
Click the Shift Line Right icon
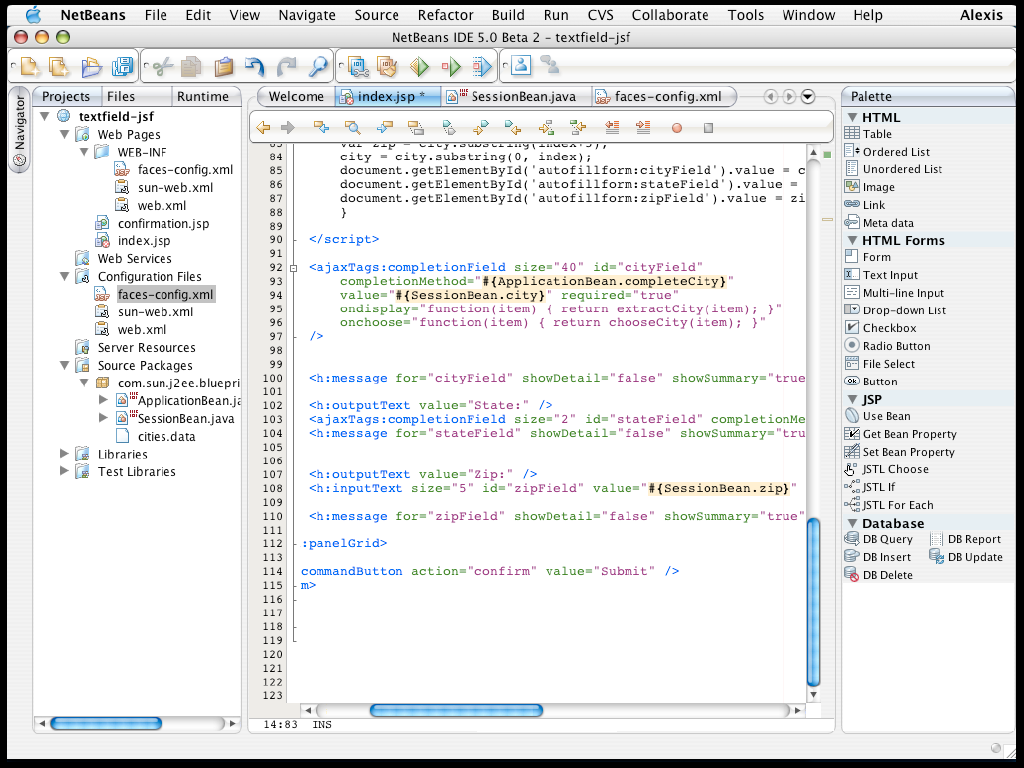[643, 127]
